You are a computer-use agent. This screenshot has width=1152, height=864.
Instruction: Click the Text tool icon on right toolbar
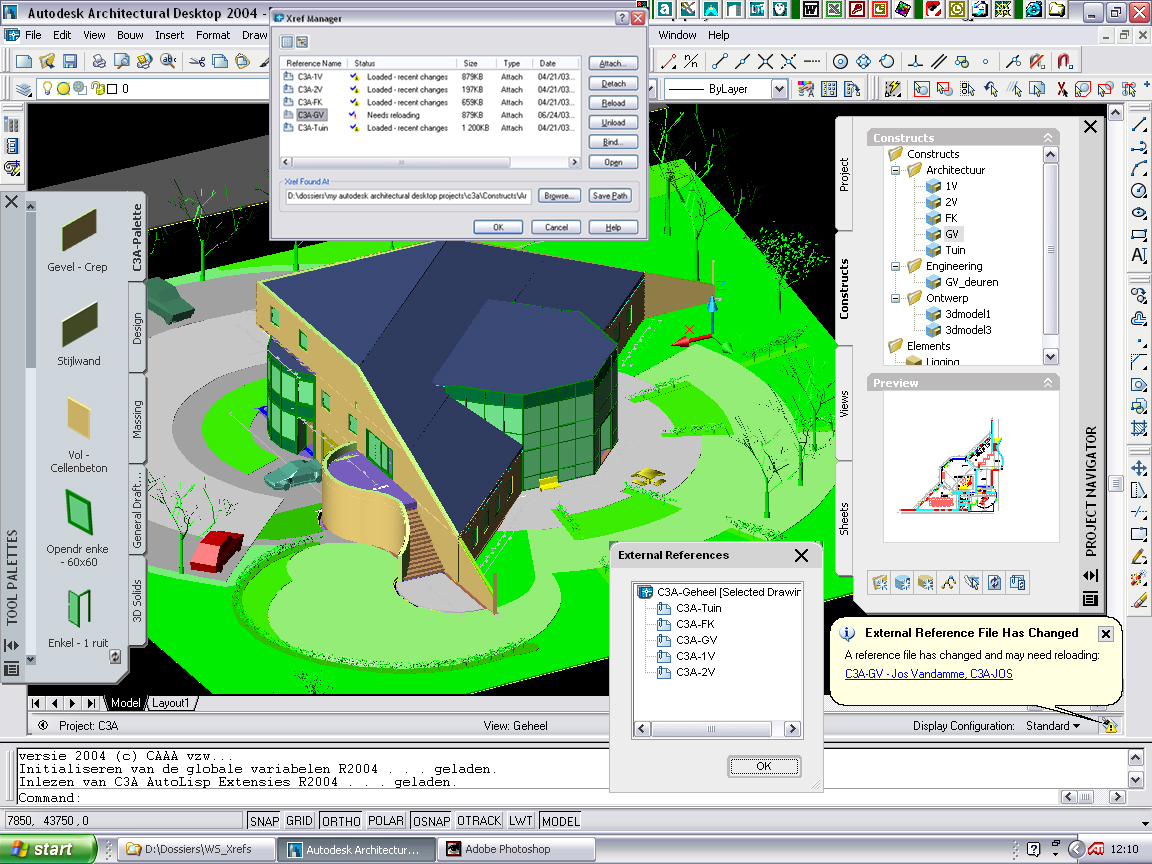[1139, 255]
